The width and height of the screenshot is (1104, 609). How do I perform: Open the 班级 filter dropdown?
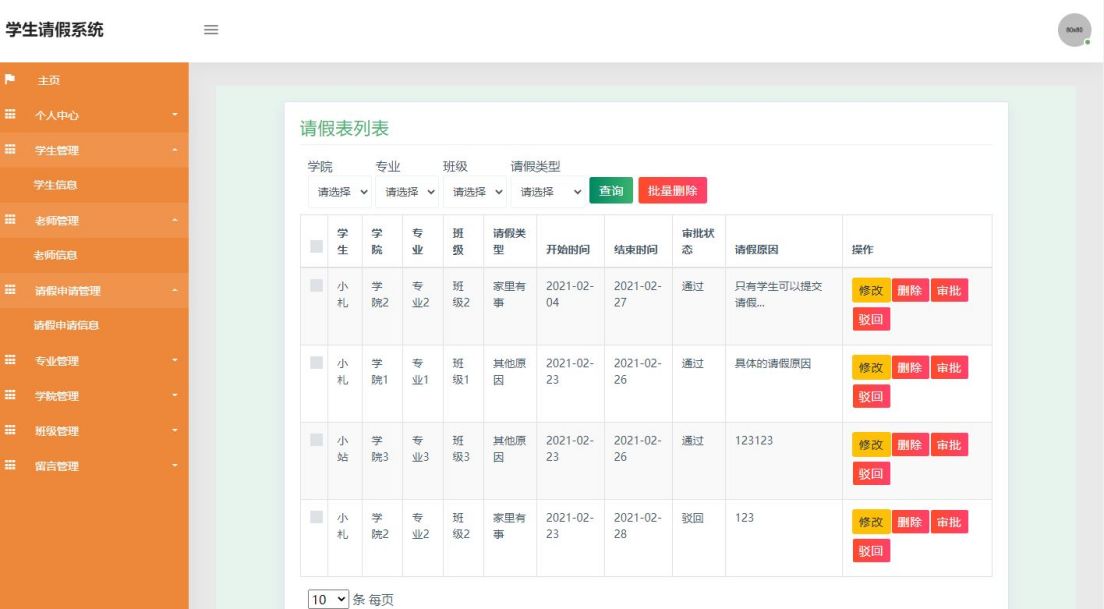click(475, 192)
